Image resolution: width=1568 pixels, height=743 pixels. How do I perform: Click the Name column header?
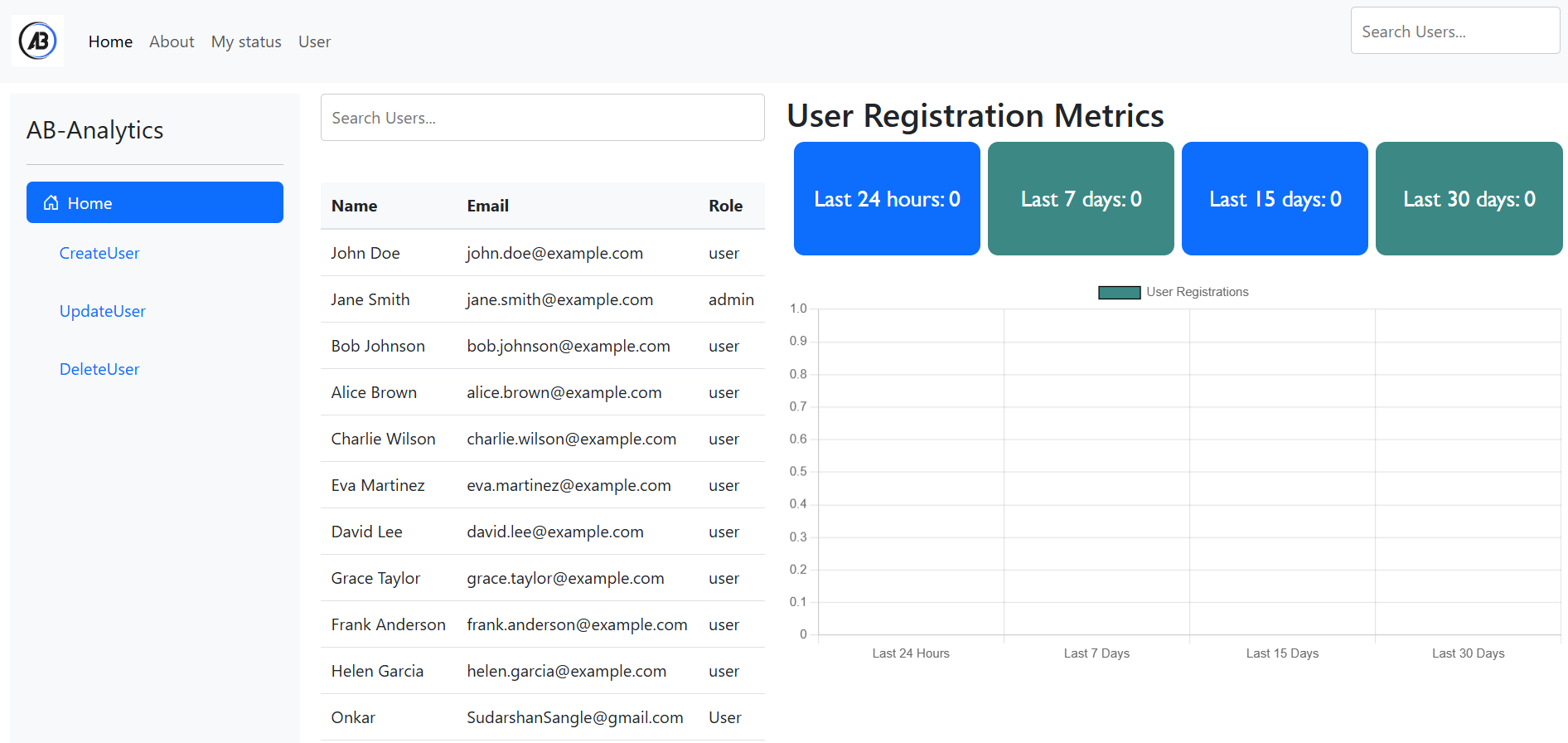point(354,206)
